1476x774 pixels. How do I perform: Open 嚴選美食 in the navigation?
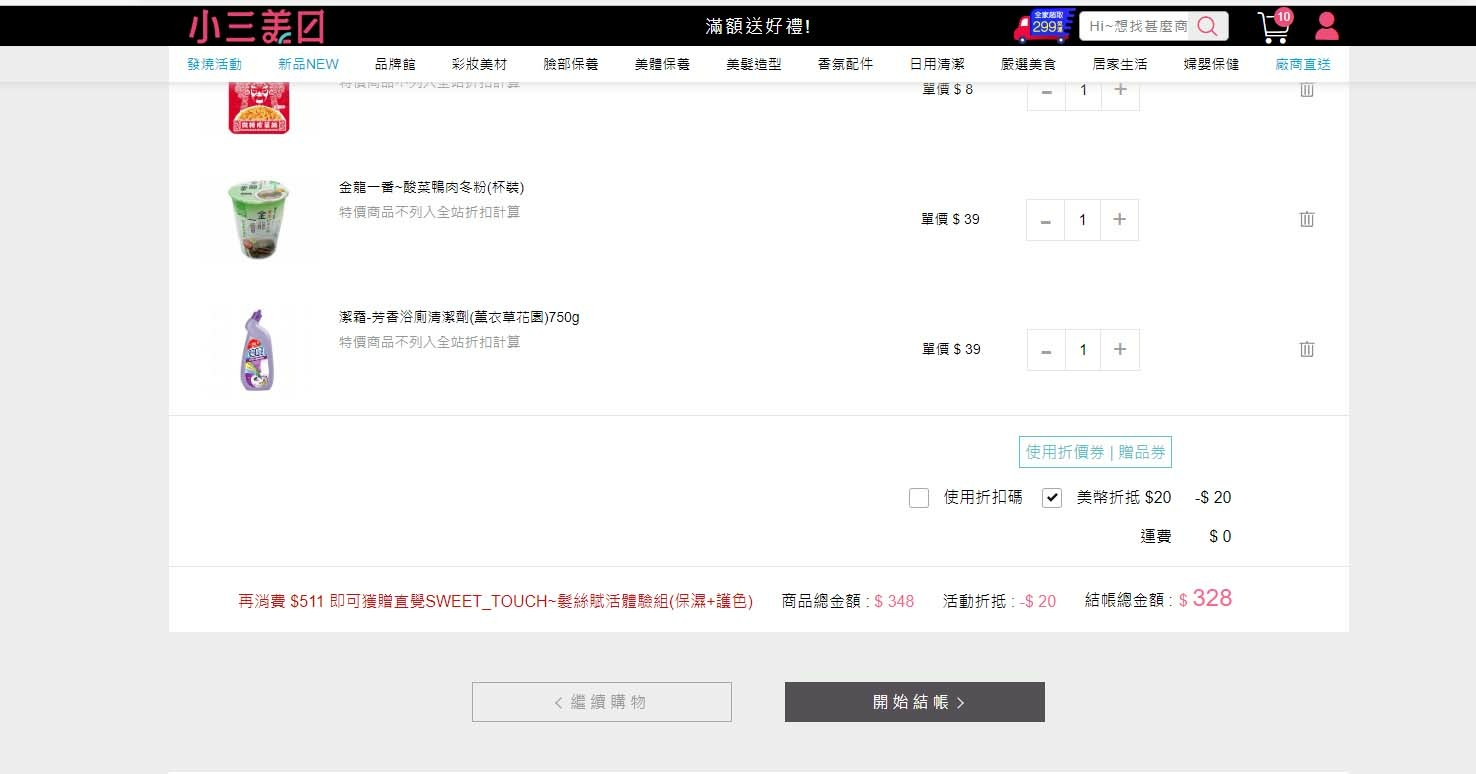(1029, 64)
